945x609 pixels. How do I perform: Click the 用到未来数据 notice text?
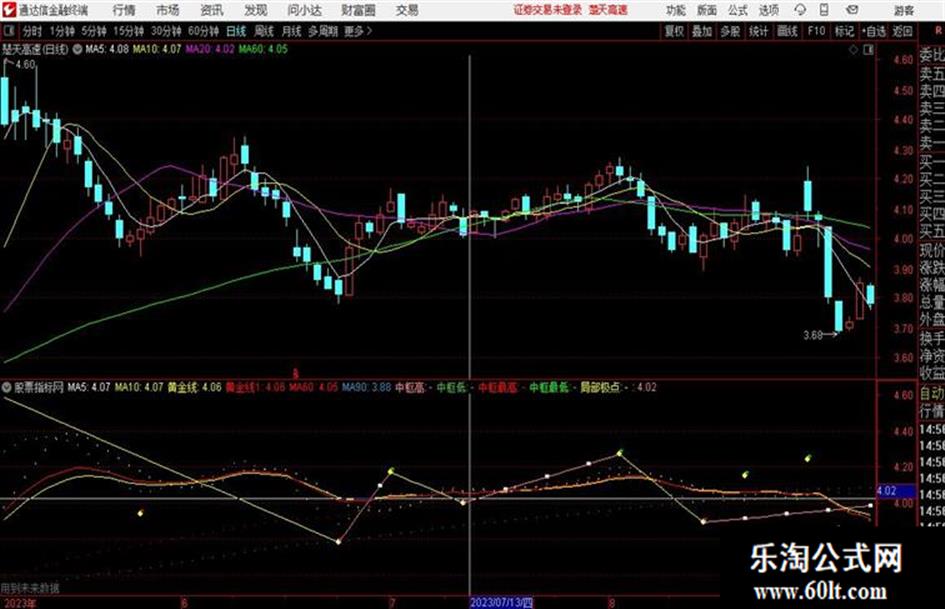30,588
